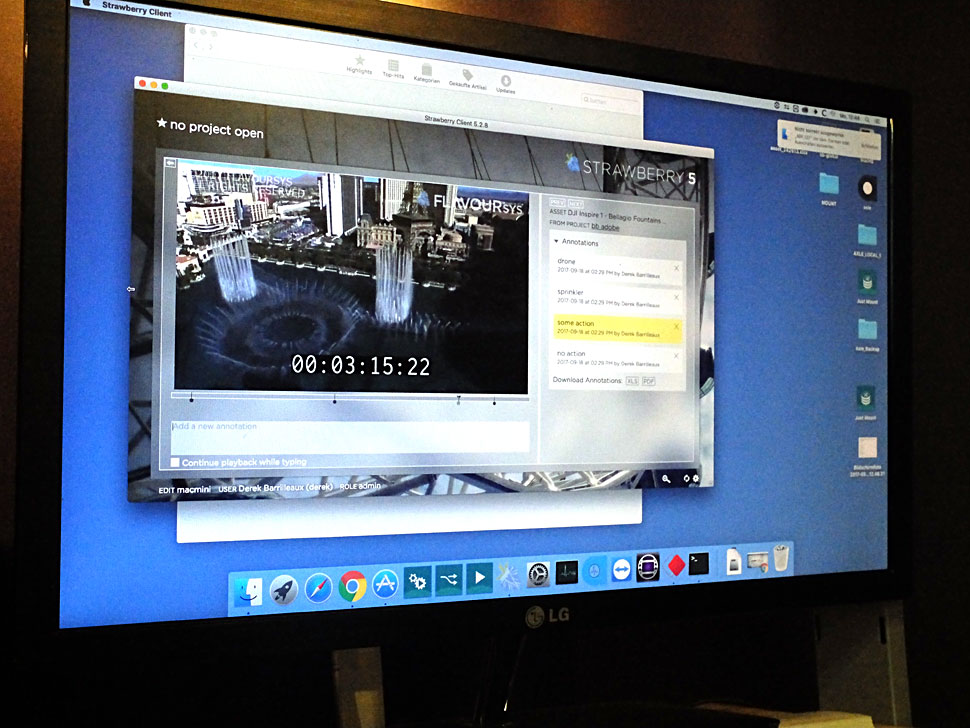This screenshot has width=970, height=728.
Task: Click the teal gears-and-play icon in the Dock
Action: tap(417, 581)
